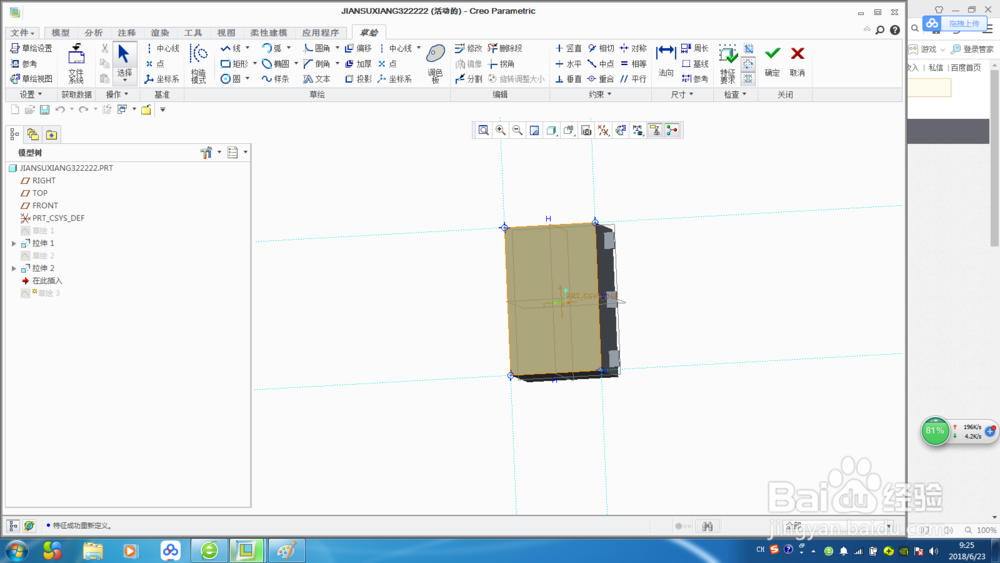Select PRT_CSYS_DEF in model tree
Screen dimensions: 1000x563
coord(52,218)
